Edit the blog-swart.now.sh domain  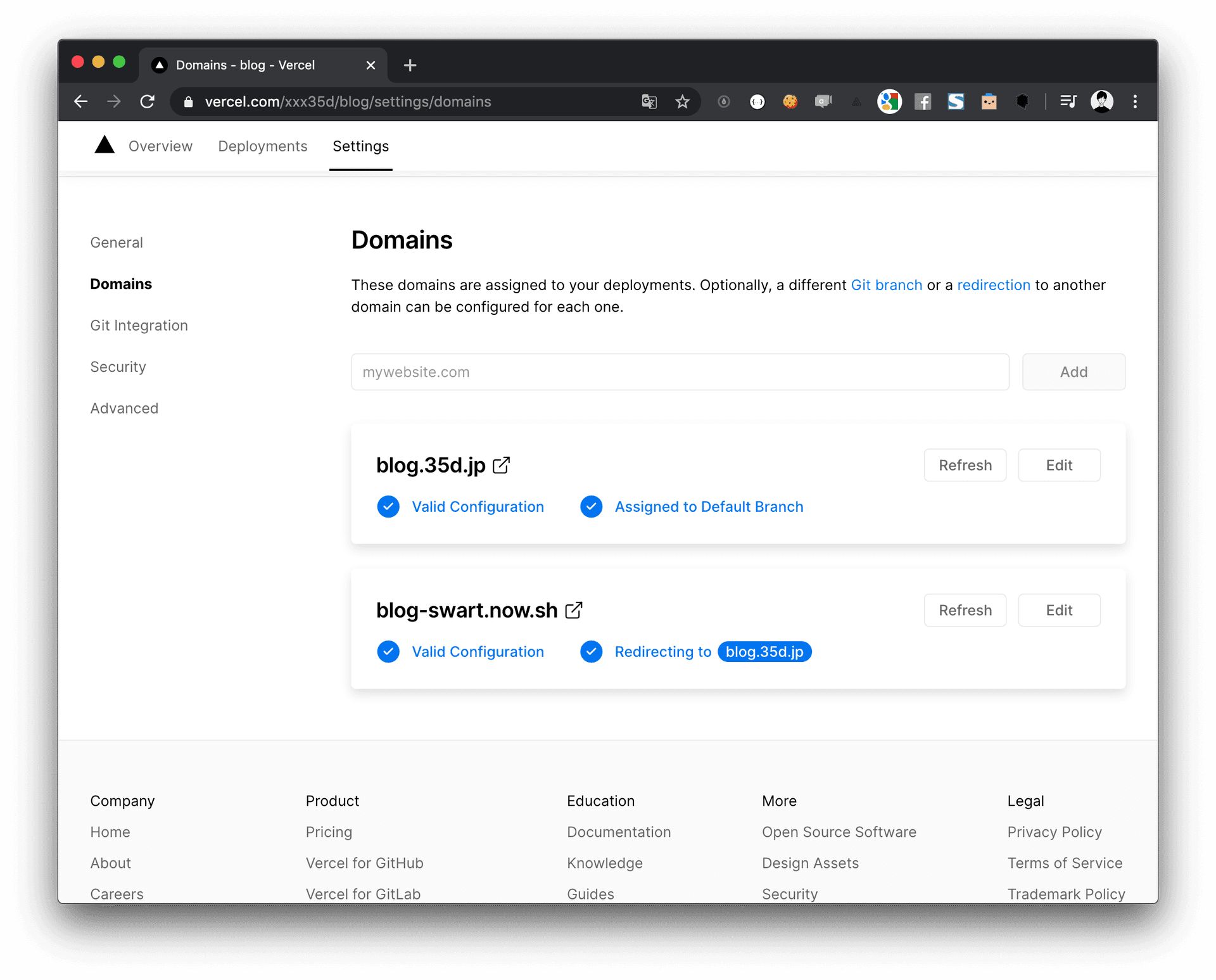pyautogui.click(x=1059, y=610)
